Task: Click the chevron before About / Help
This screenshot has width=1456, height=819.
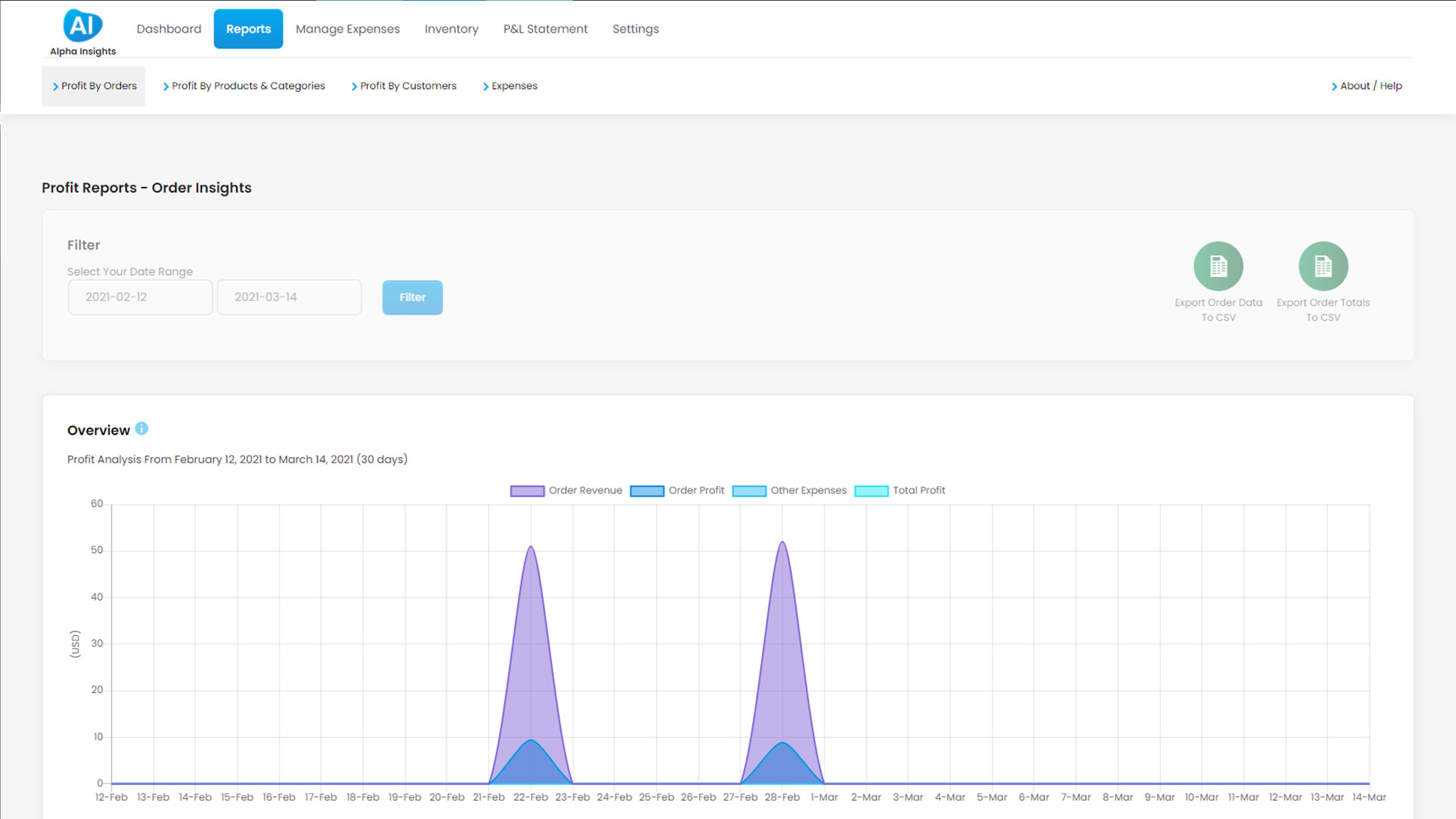Action: 1334,86
